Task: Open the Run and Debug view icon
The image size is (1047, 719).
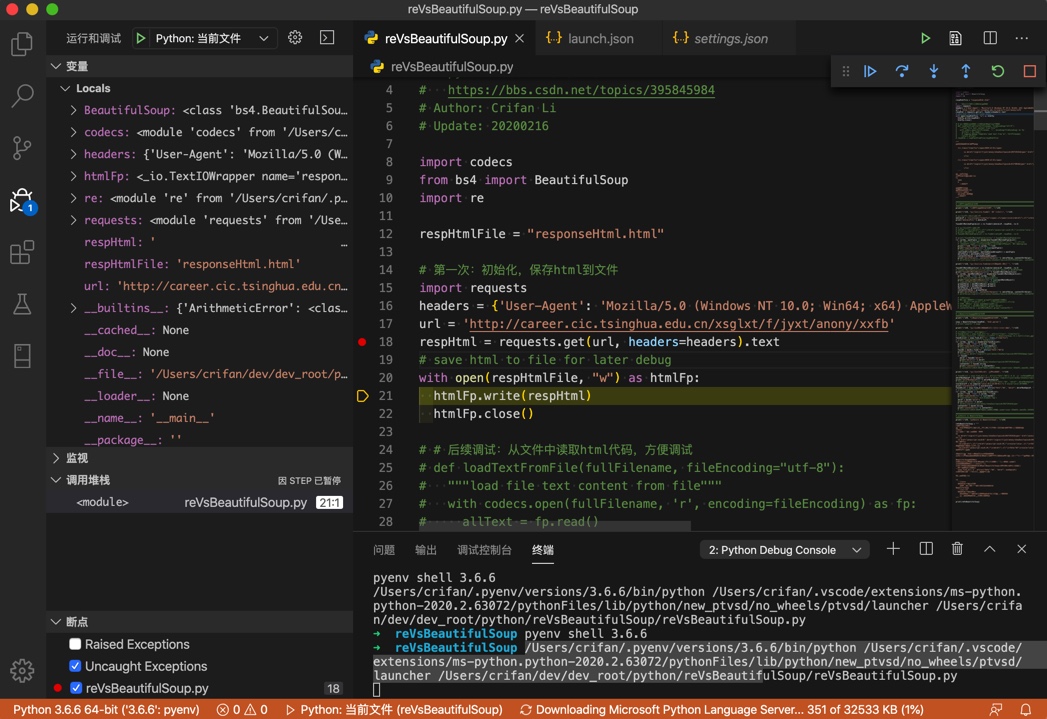Action: point(22,200)
